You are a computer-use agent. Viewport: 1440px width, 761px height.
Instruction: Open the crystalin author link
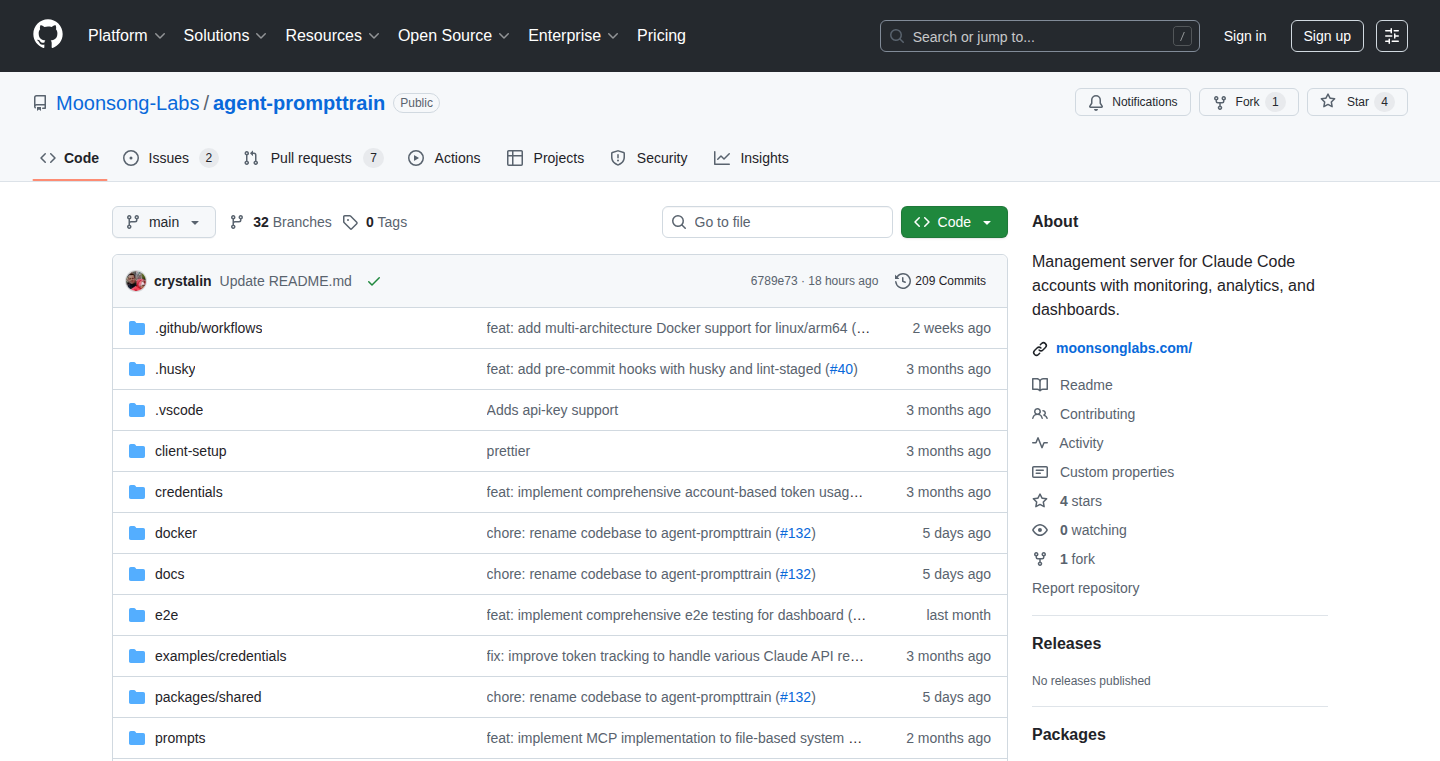click(183, 281)
